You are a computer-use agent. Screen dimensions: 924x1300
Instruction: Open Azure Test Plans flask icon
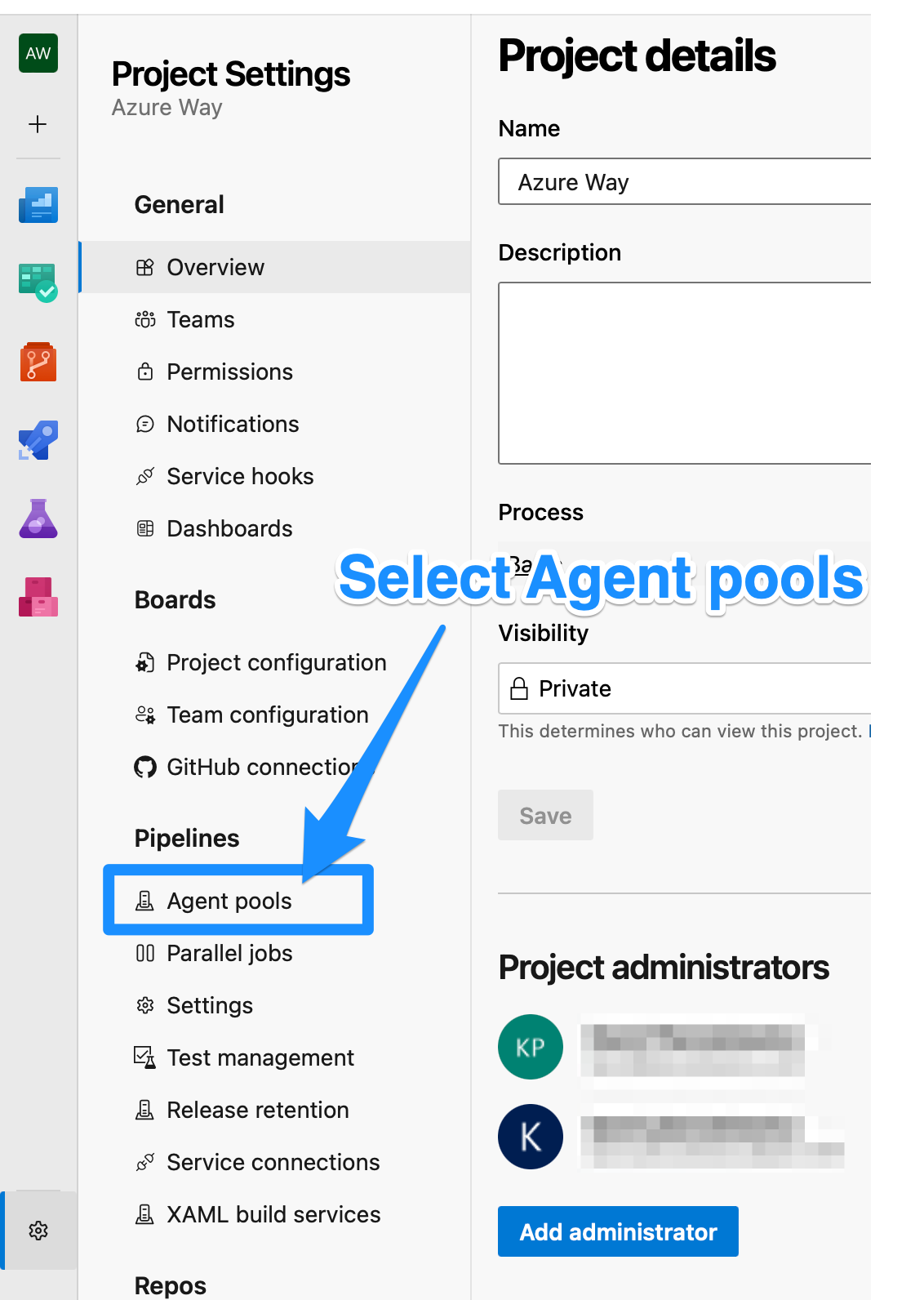pos(38,519)
